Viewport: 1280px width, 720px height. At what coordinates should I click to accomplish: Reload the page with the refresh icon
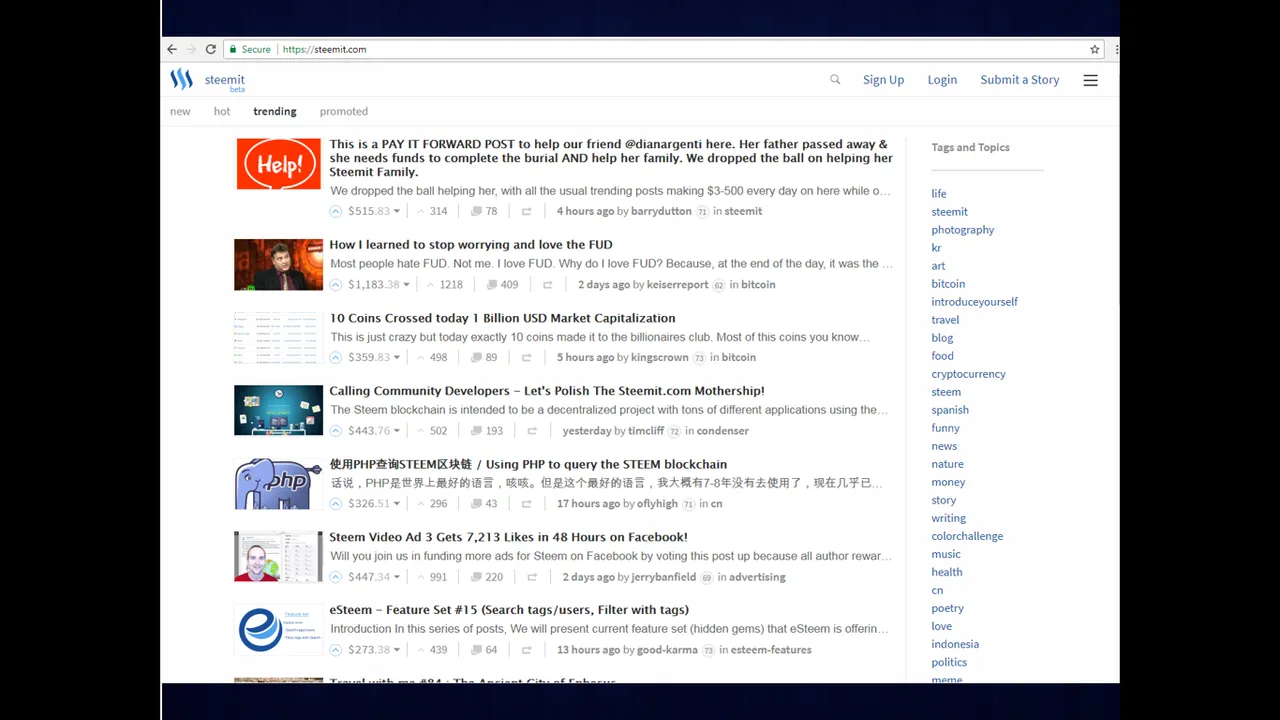pos(211,49)
